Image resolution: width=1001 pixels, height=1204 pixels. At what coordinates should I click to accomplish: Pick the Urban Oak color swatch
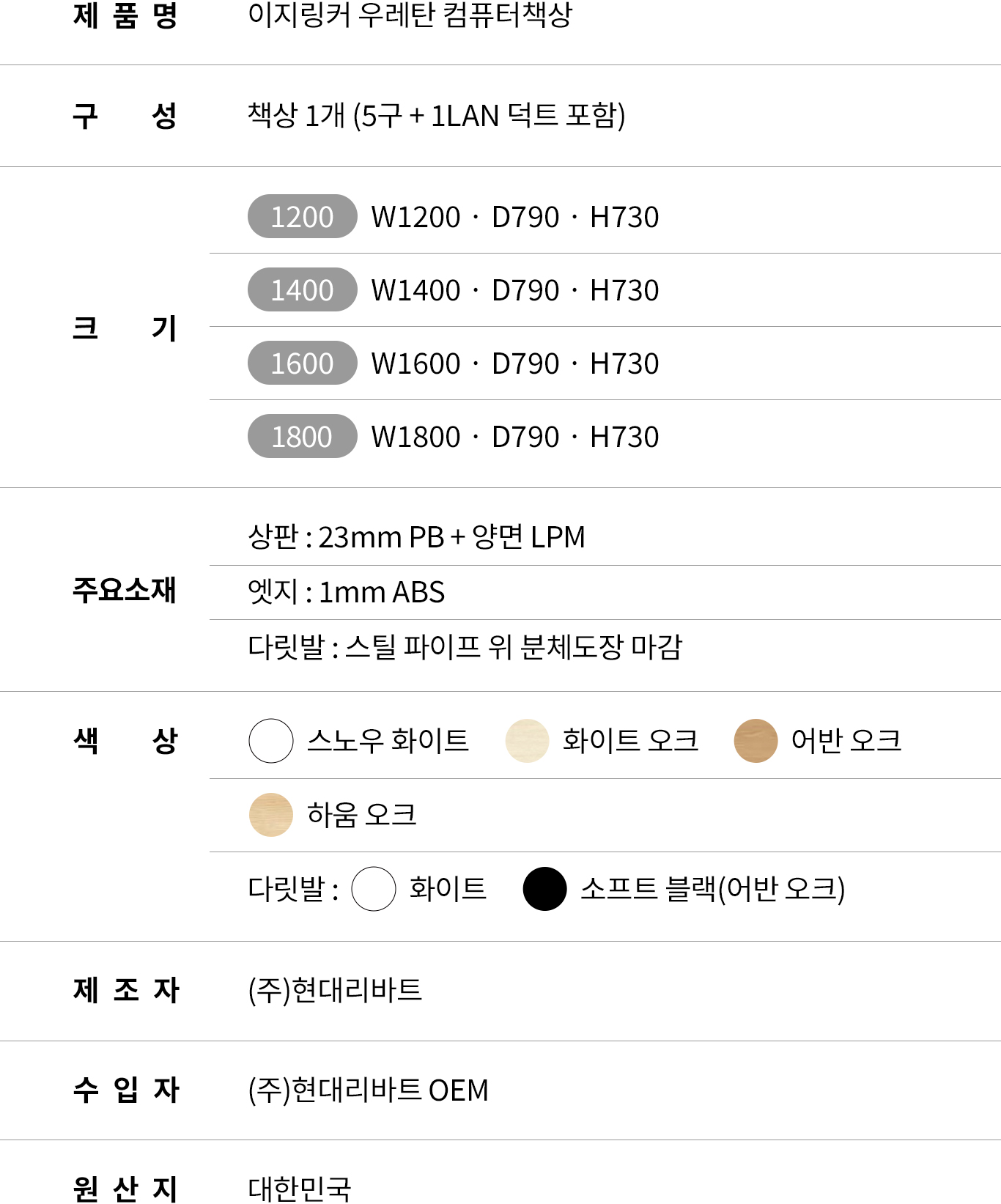[x=756, y=741]
